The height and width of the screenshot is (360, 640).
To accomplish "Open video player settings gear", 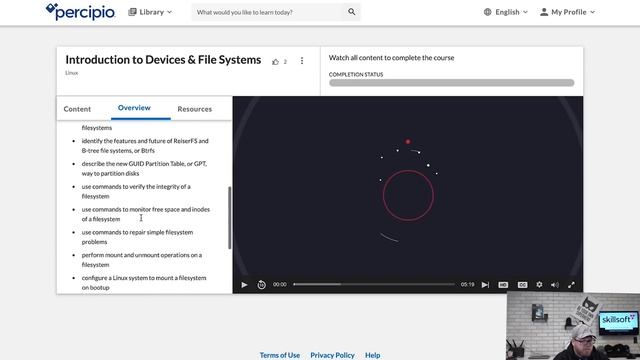I will pyautogui.click(x=539, y=284).
